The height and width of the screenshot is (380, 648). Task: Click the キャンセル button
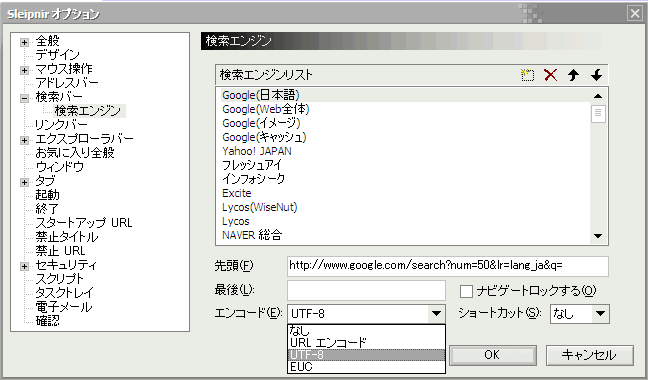pyautogui.click(x=589, y=355)
